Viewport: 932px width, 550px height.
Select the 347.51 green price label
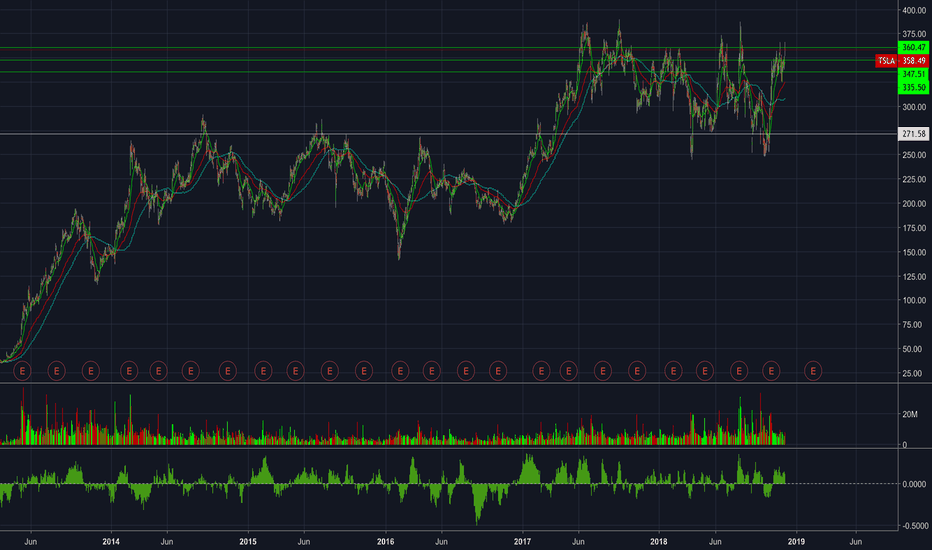click(914, 74)
